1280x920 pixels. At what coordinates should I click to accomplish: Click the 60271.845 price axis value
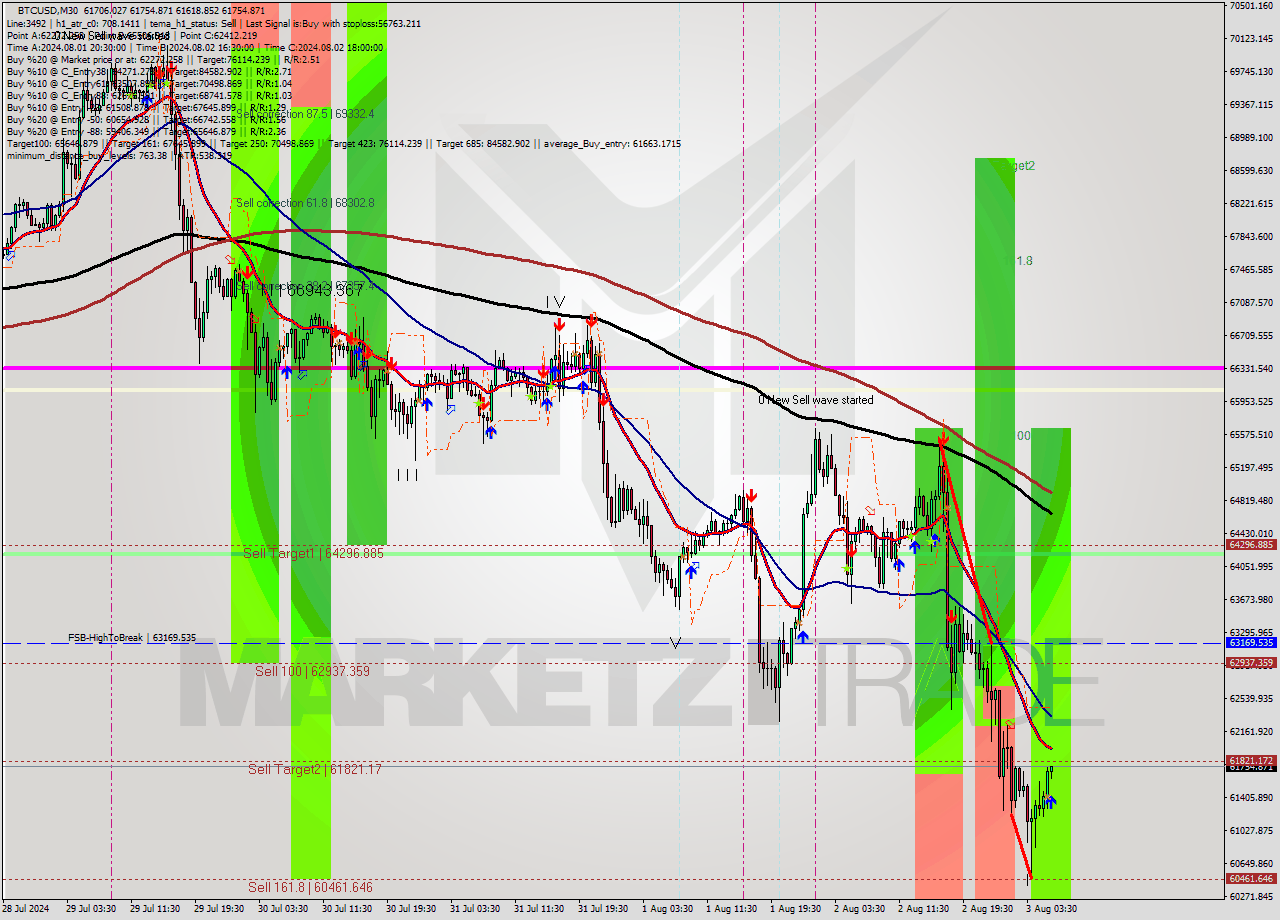pos(1251,896)
